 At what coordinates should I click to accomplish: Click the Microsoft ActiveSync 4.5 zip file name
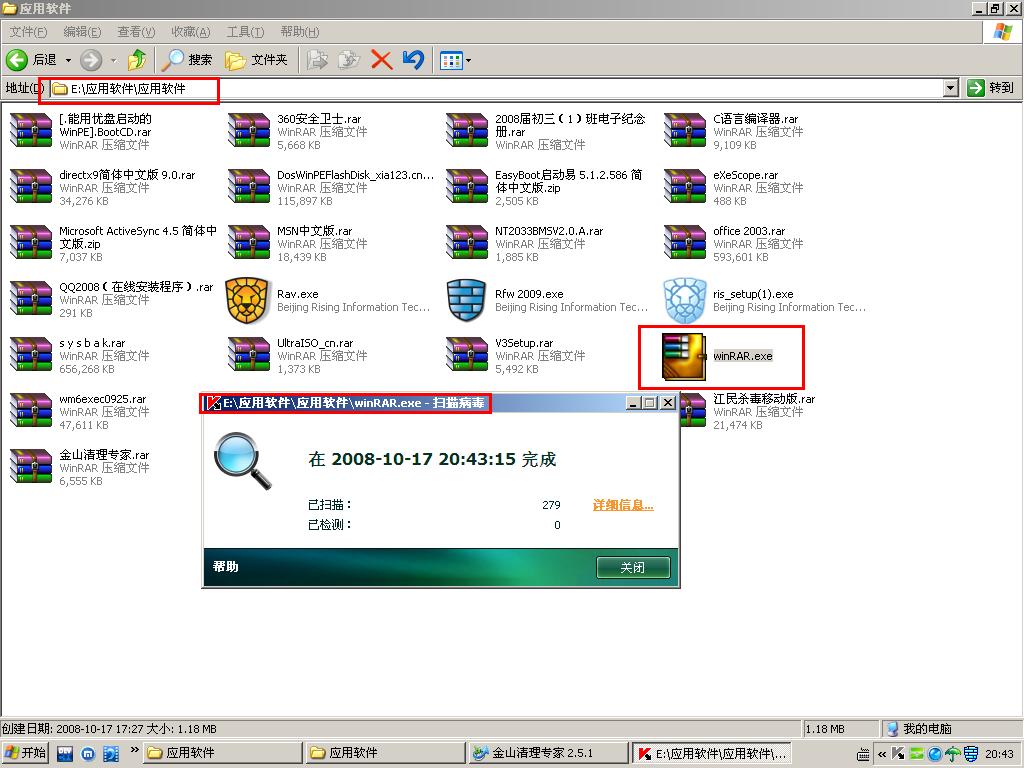(138, 237)
